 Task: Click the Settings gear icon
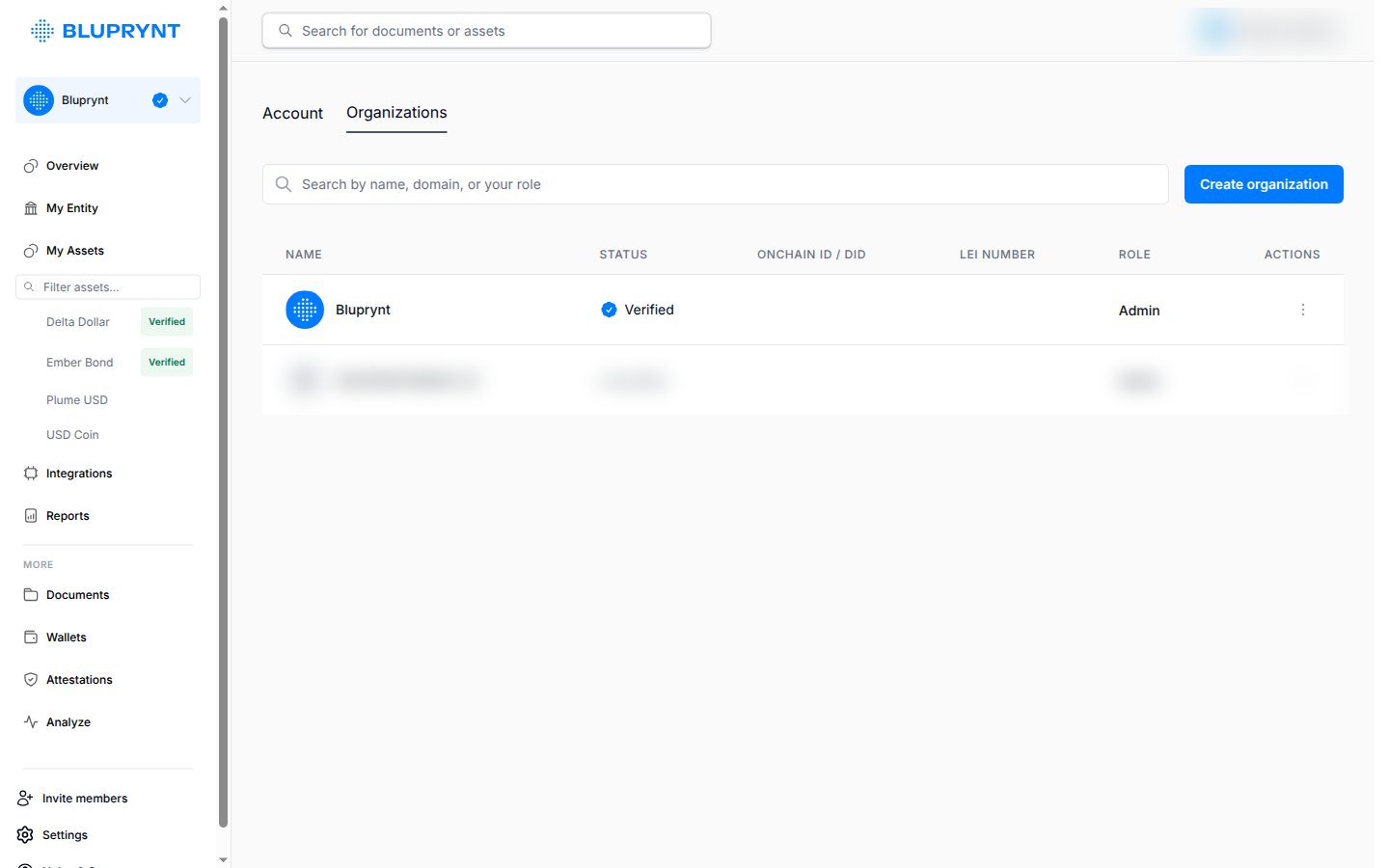point(25,835)
